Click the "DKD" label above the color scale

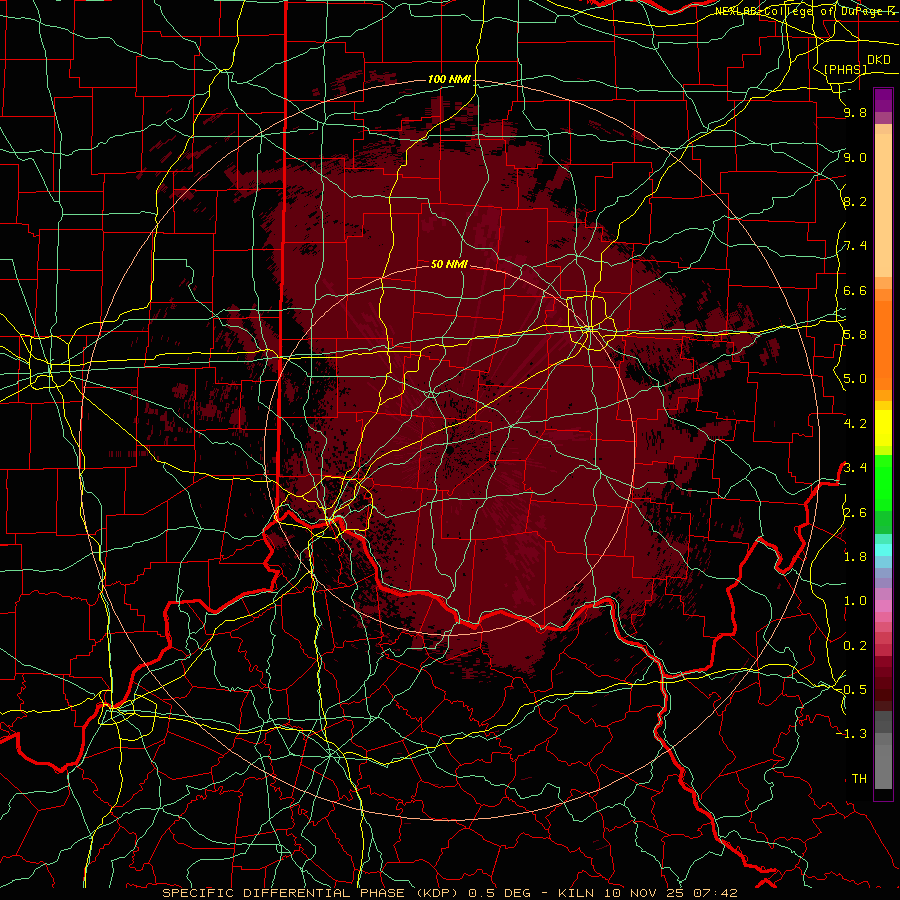point(879,60)
